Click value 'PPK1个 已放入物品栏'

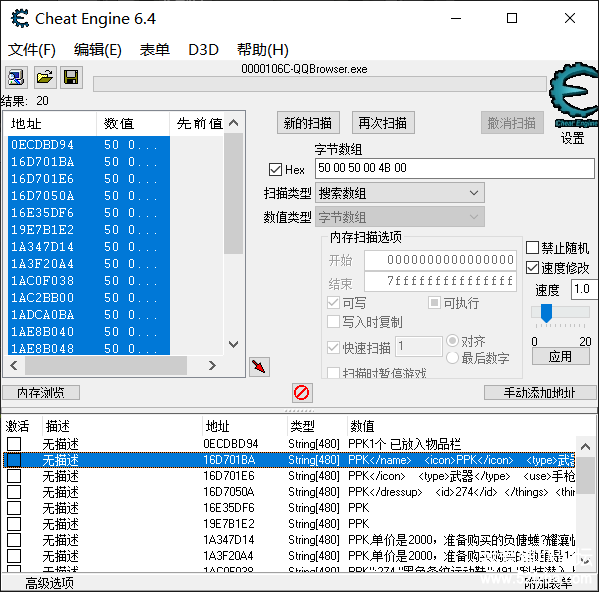[x=405, y=444]
